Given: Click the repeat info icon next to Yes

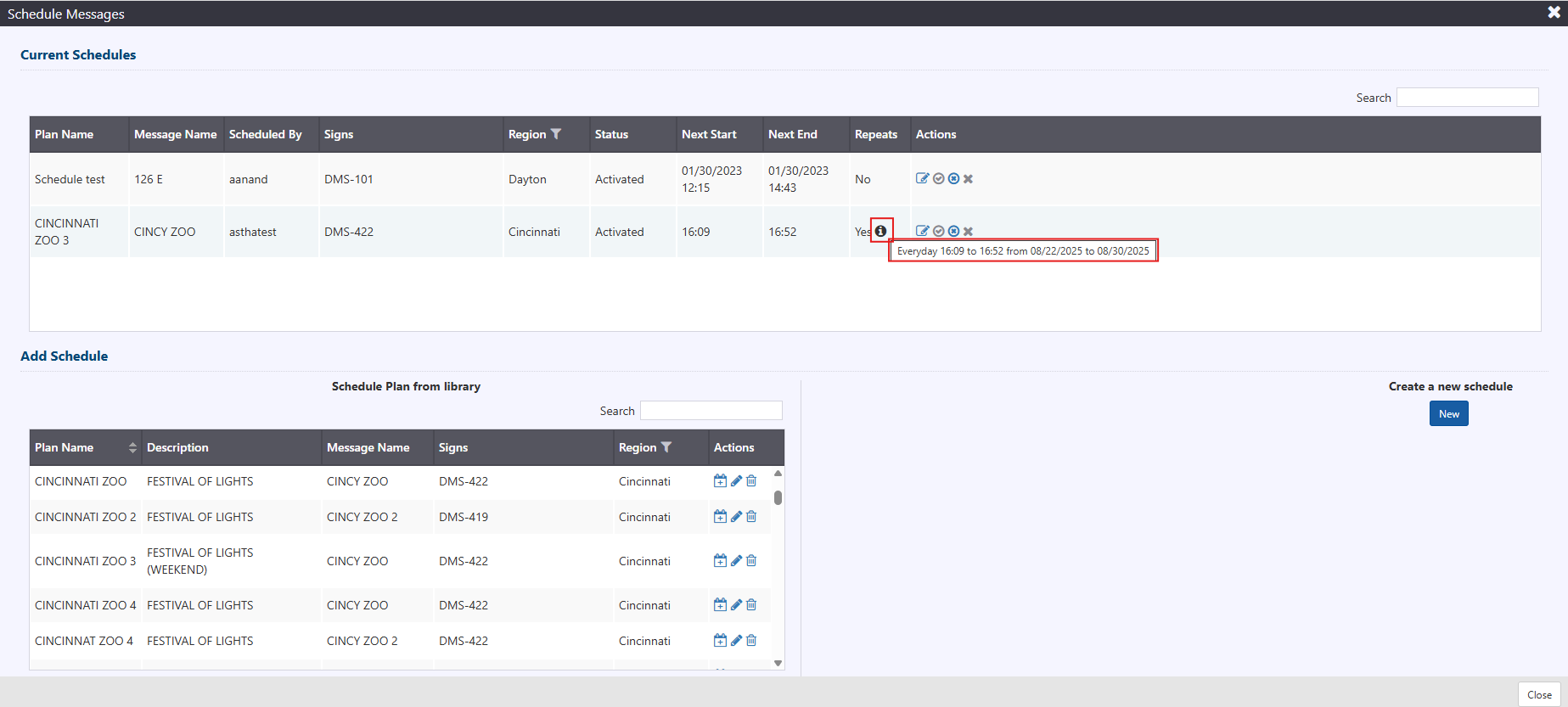Looking at the screenshot, I should pyautogui.click(x=880, y=231).
